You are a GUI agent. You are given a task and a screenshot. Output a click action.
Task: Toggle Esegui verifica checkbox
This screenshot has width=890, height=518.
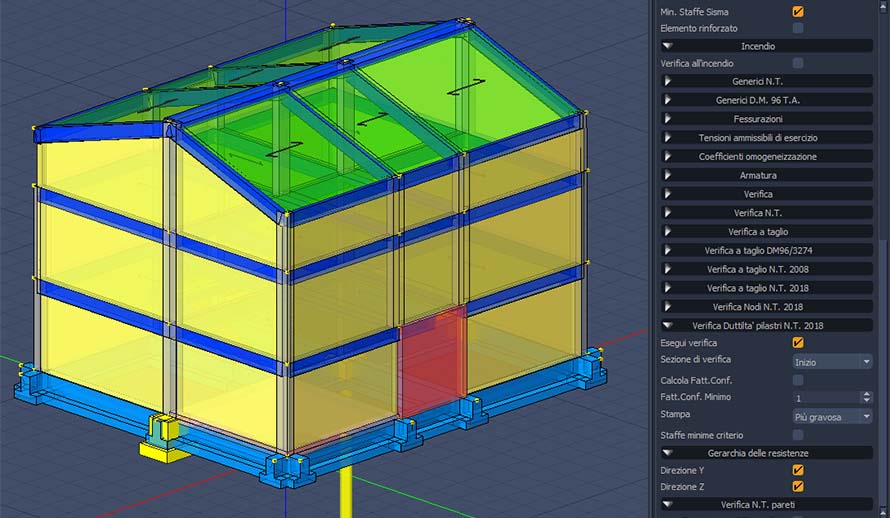[797, 343]
